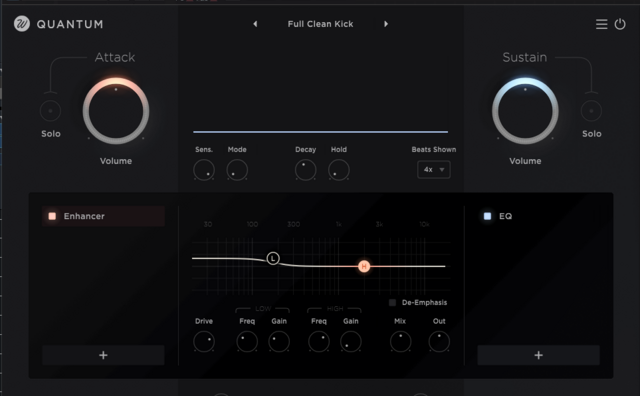Viewport: 640px width, 396px height.
Task: Toggle the Enhancer module on/off square
Action: pos(52,216)
